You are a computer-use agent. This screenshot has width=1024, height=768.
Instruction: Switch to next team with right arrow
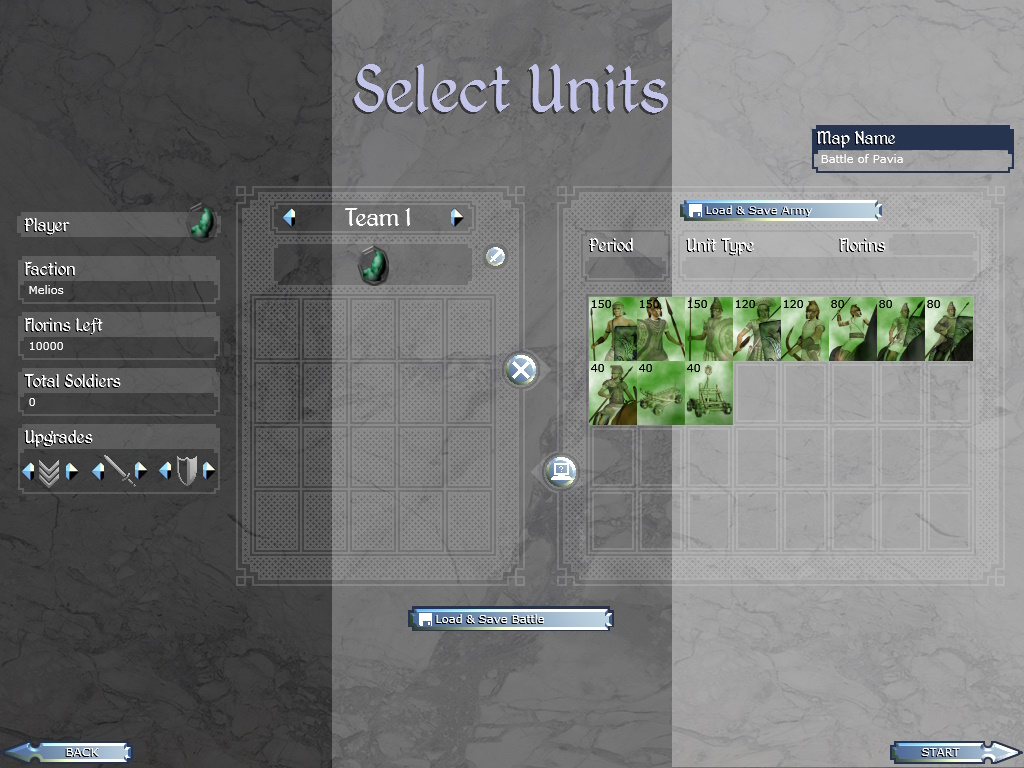457,217
